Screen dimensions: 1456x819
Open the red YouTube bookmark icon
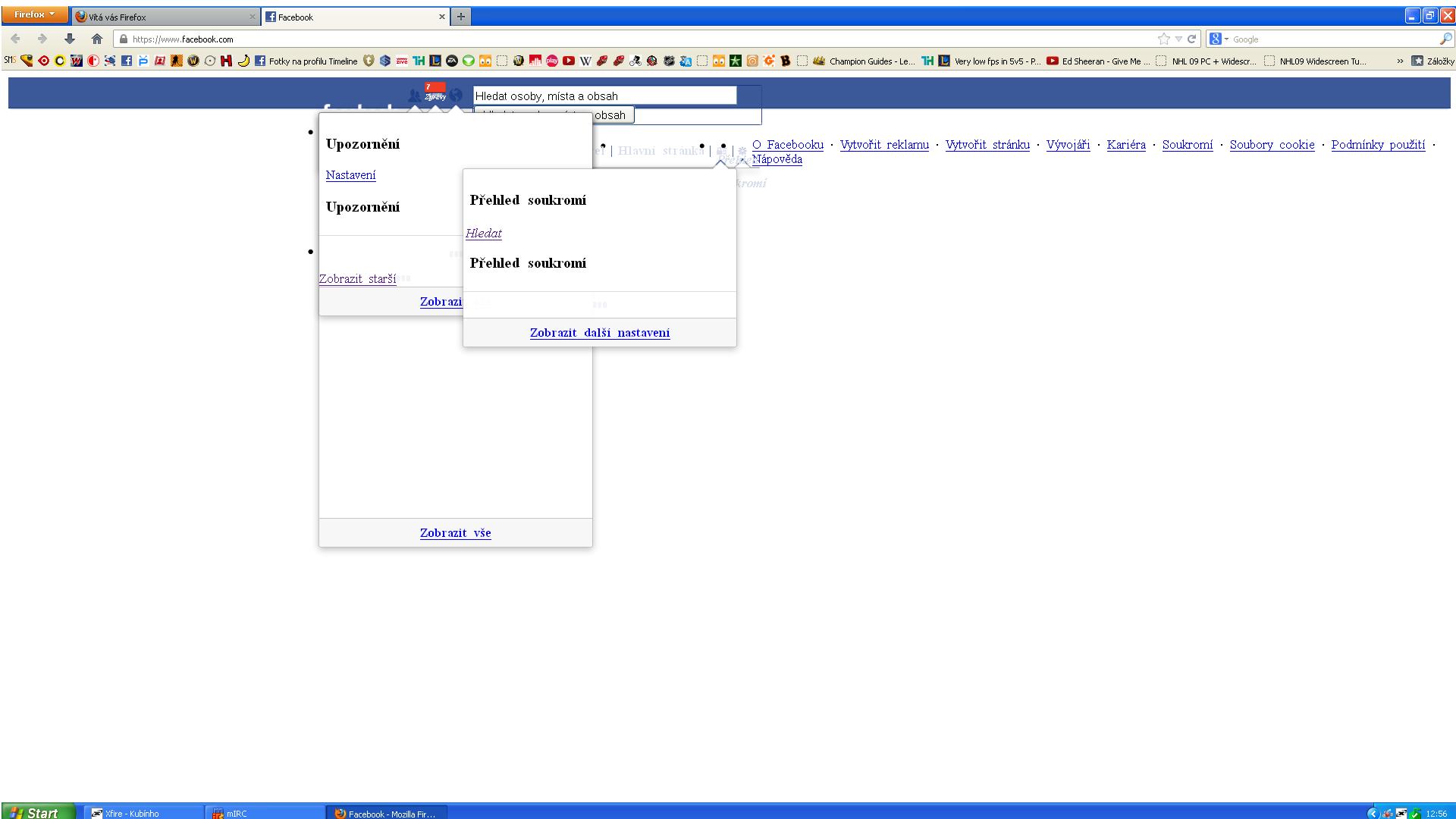pos(569,61)
